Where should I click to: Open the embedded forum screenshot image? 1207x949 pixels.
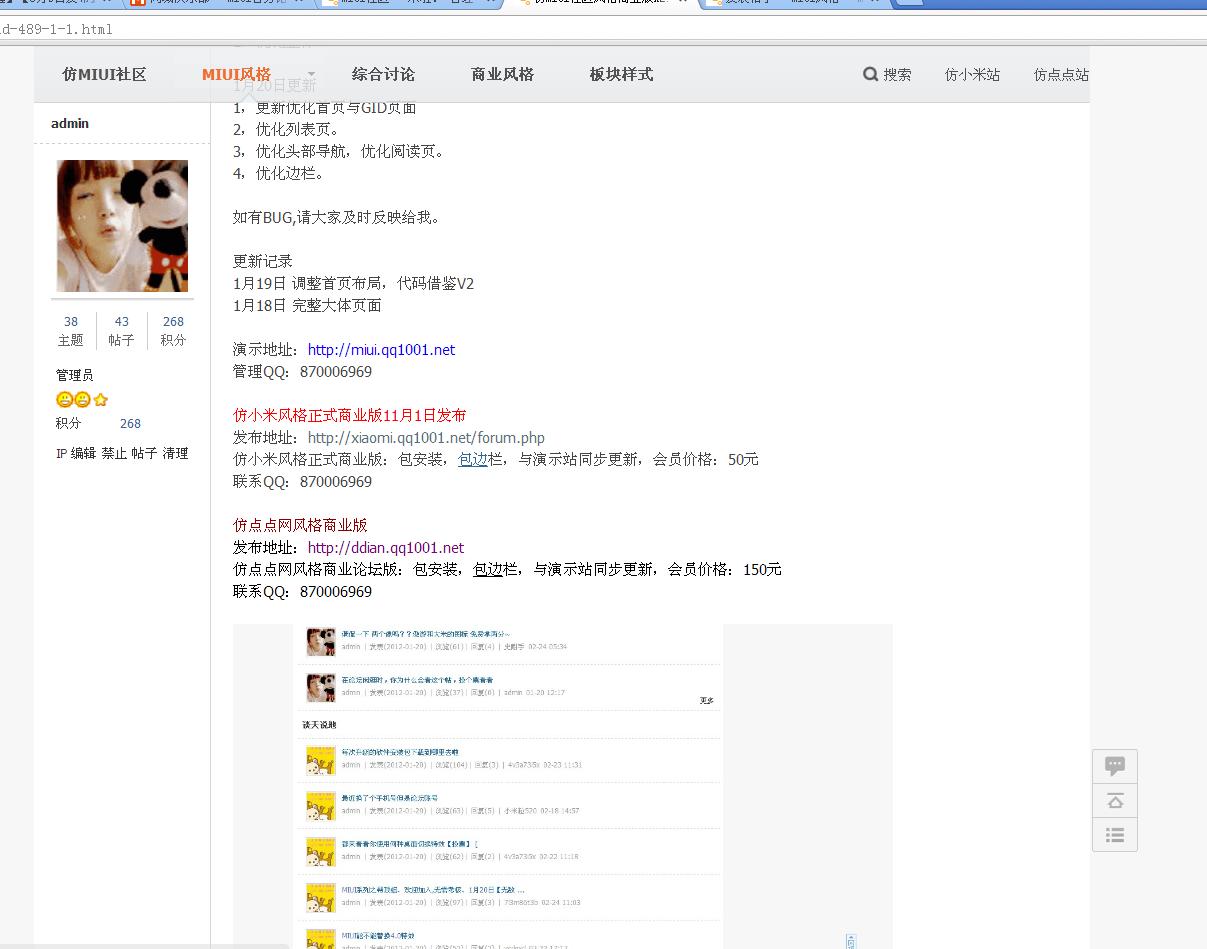pos(563,786)
